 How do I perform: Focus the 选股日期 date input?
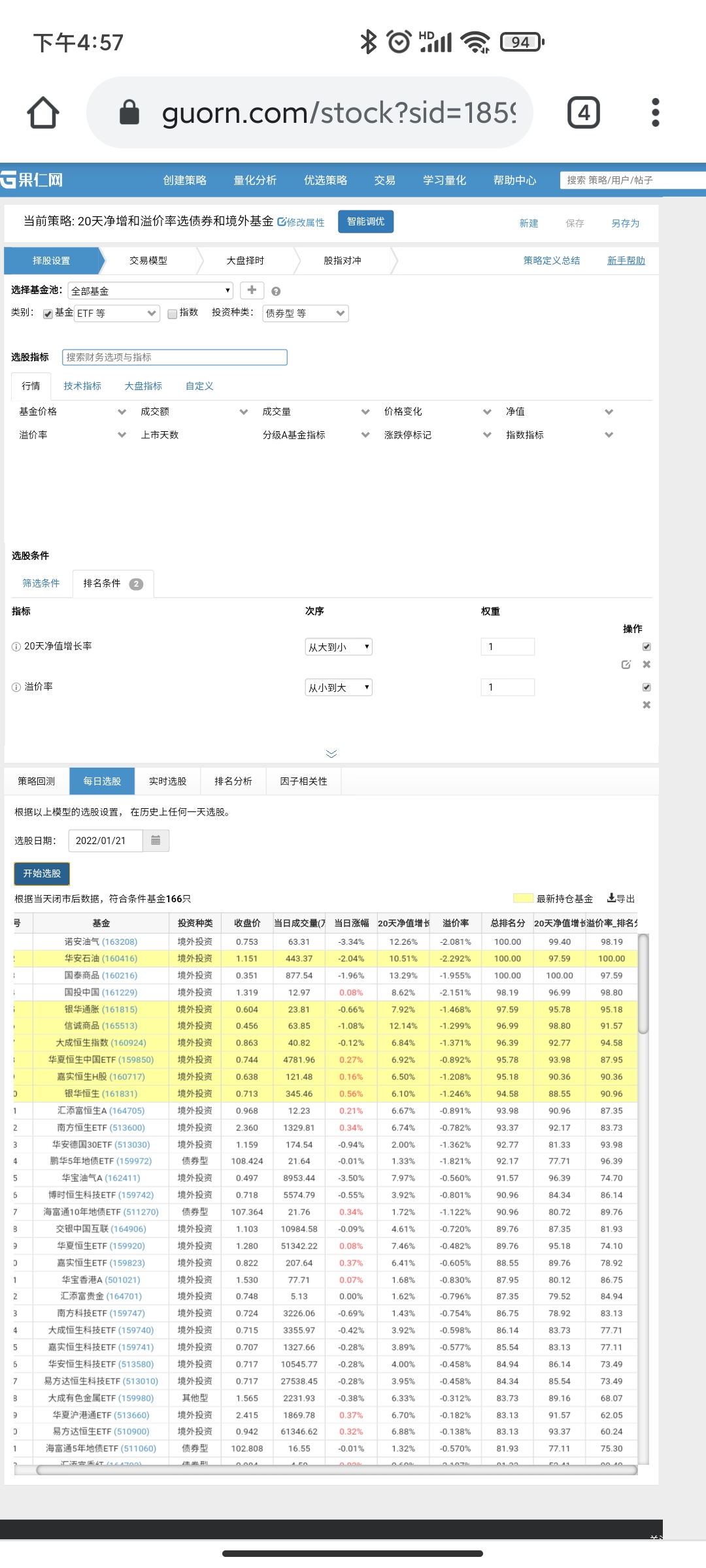(105, 840)
